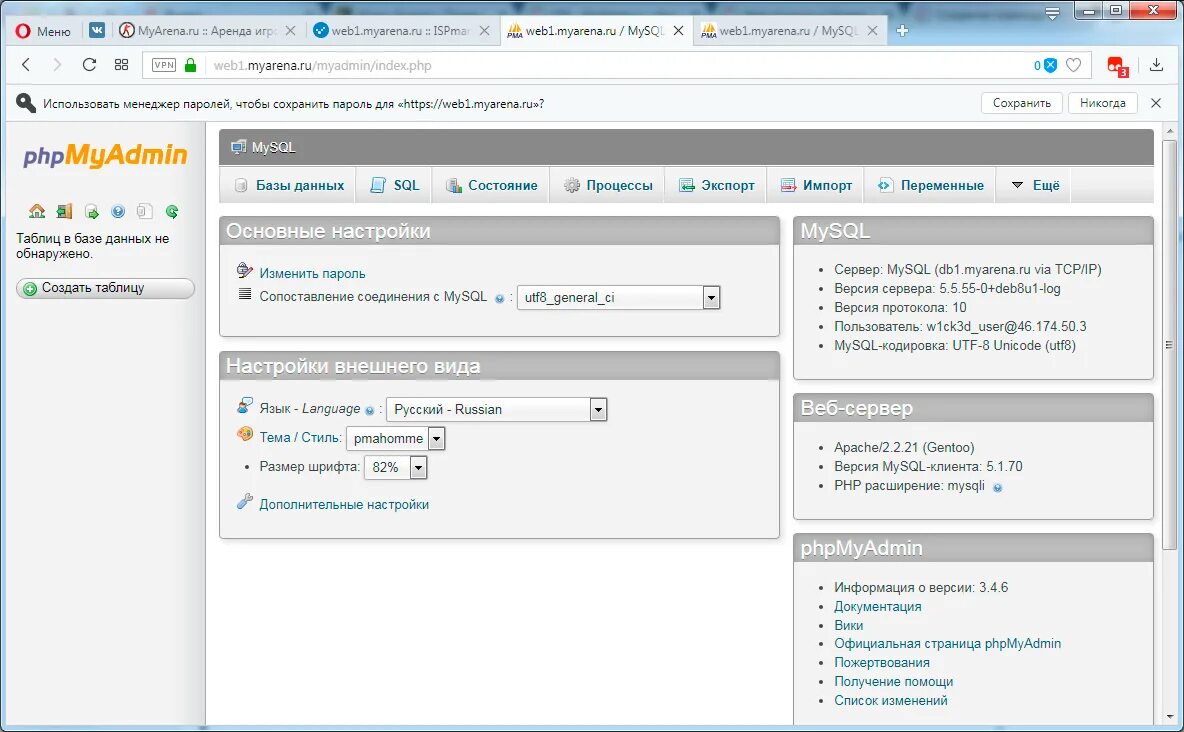The height and width of the screenshot is (732, 1184).
Task: Open font size 82% dropdown
Action: (x=395, y=468)
